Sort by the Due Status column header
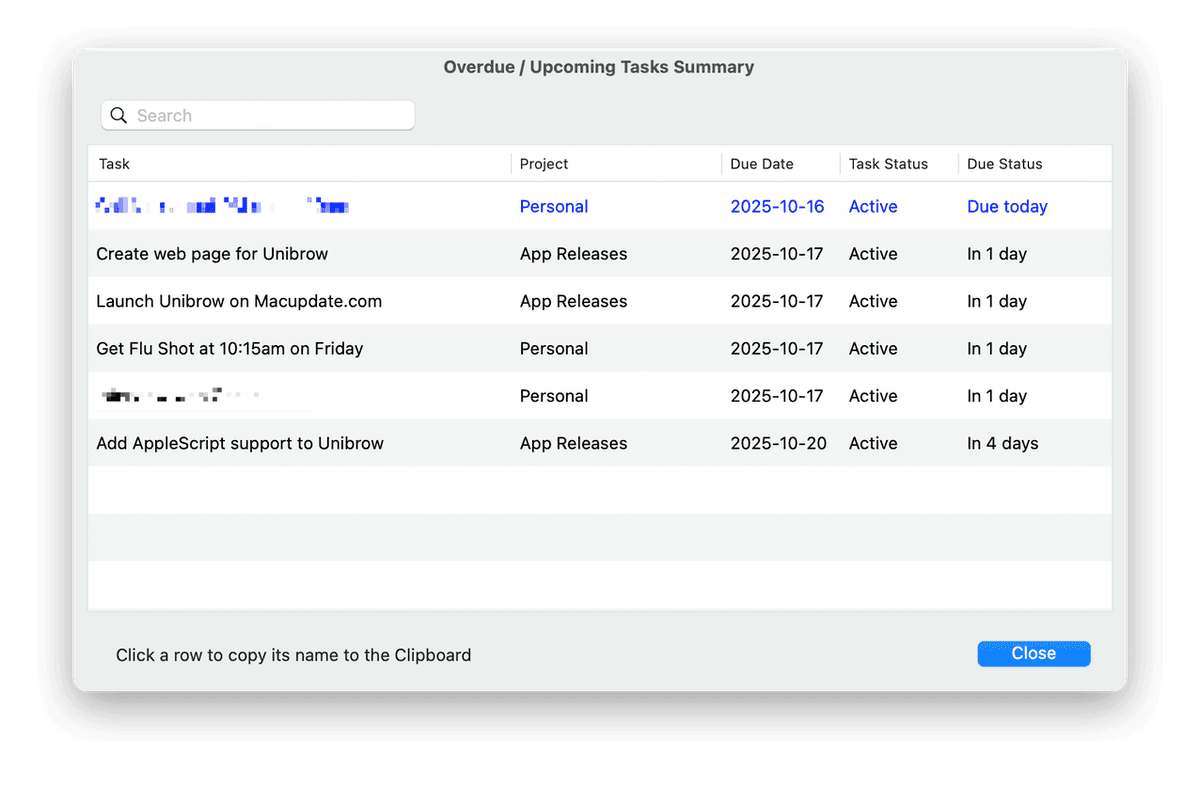This screenshot has width=1200, height=790. click(x=1004, y=164)
